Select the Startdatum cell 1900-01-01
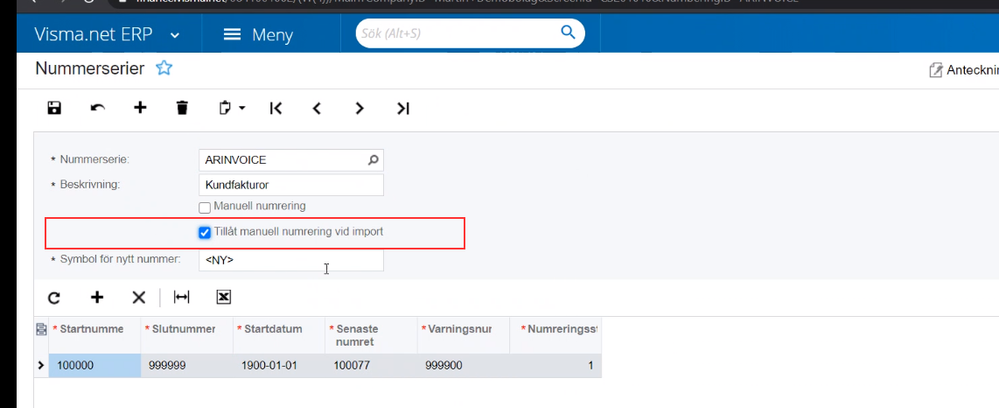Image resolution: width=999 pixels, height=408 pixels. pos(279,366)
